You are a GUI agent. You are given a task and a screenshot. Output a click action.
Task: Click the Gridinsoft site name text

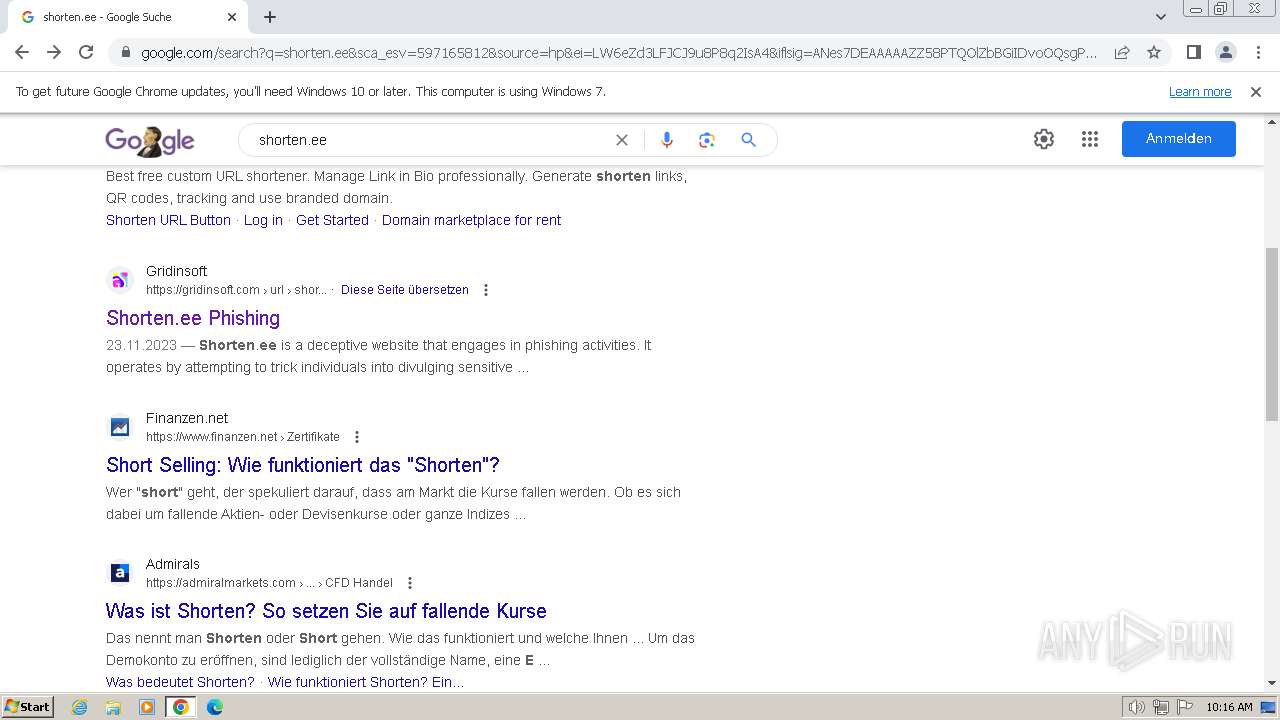[176, 271]
